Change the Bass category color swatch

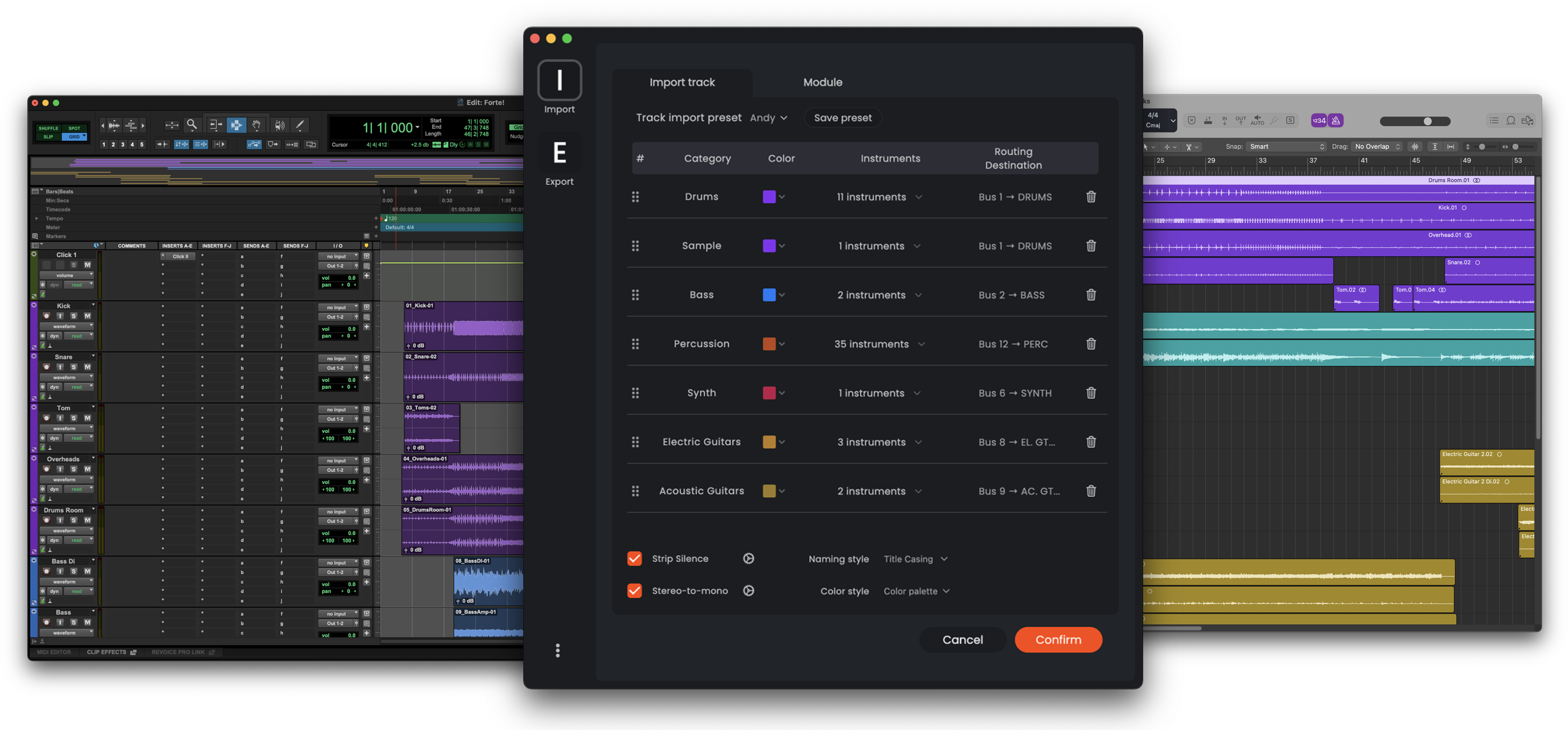point(770,295)
